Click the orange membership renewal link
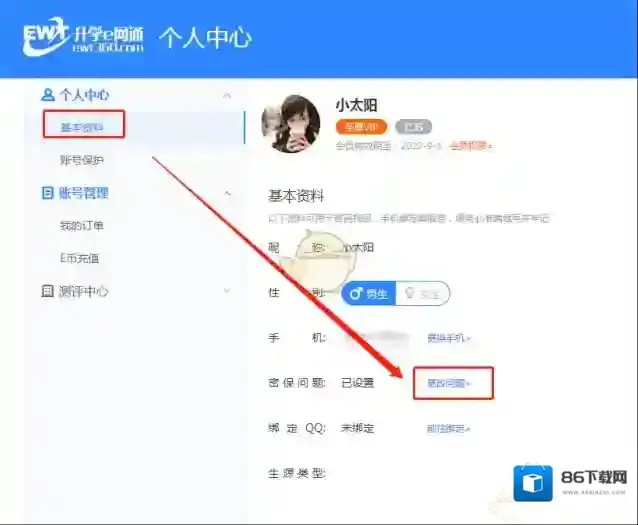 [x=470, y=145]
